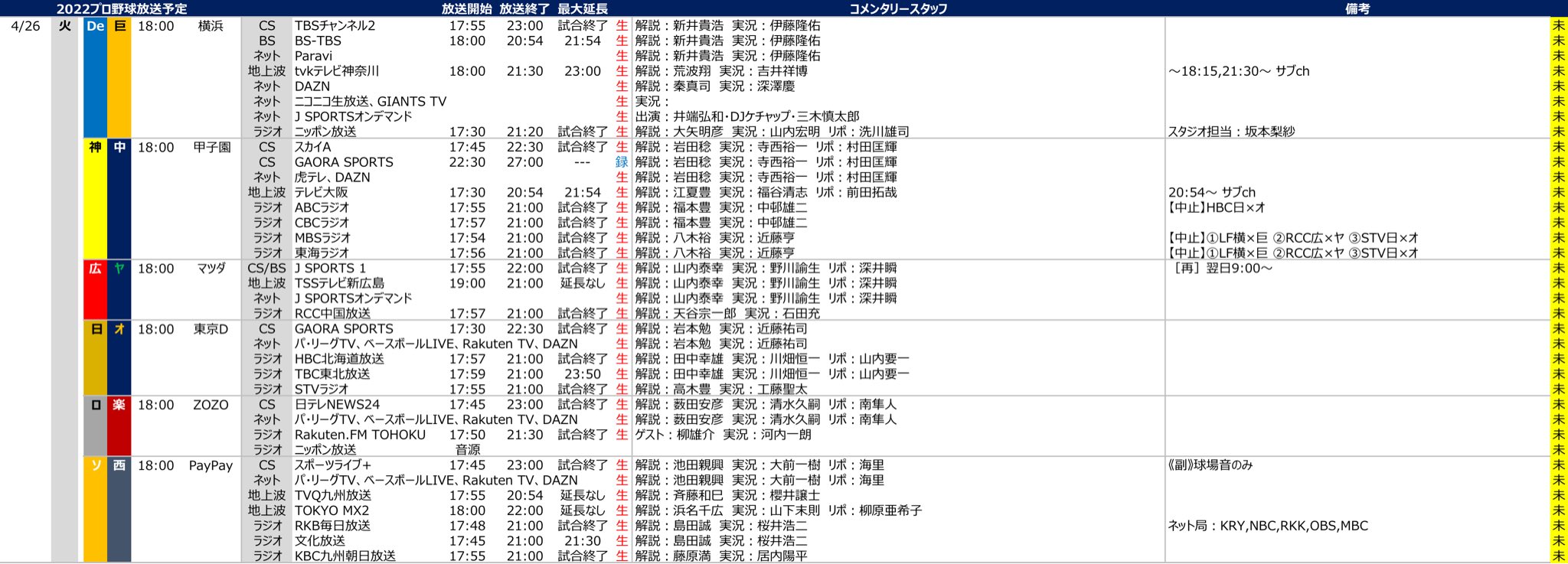Click the red 広 team cell
The image size is (1568, 564).
(x=95, y=290)
